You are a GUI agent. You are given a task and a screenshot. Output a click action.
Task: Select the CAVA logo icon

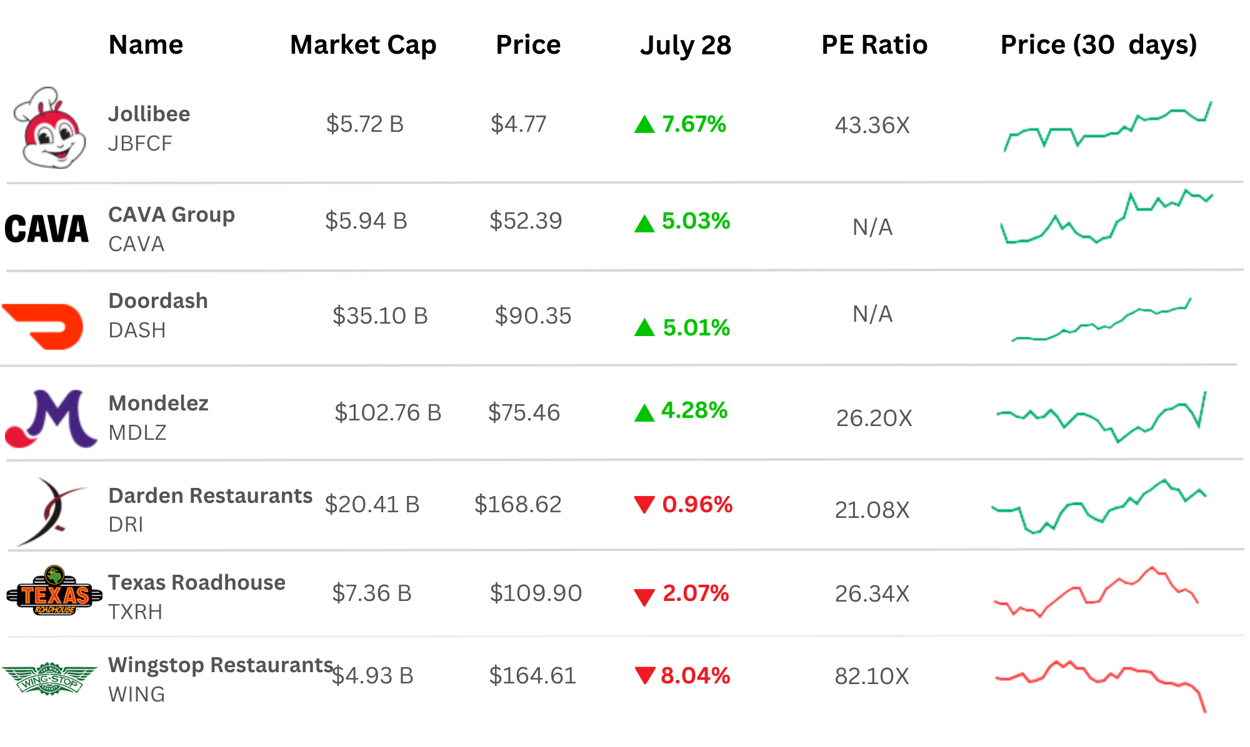[x=47, y=229]
